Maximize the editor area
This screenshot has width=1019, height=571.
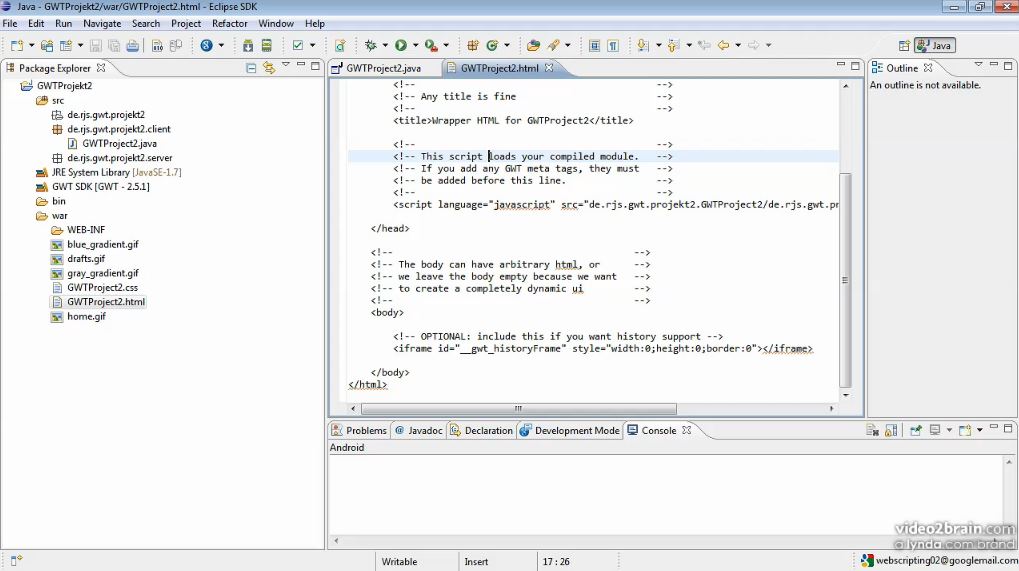(855, 66)
